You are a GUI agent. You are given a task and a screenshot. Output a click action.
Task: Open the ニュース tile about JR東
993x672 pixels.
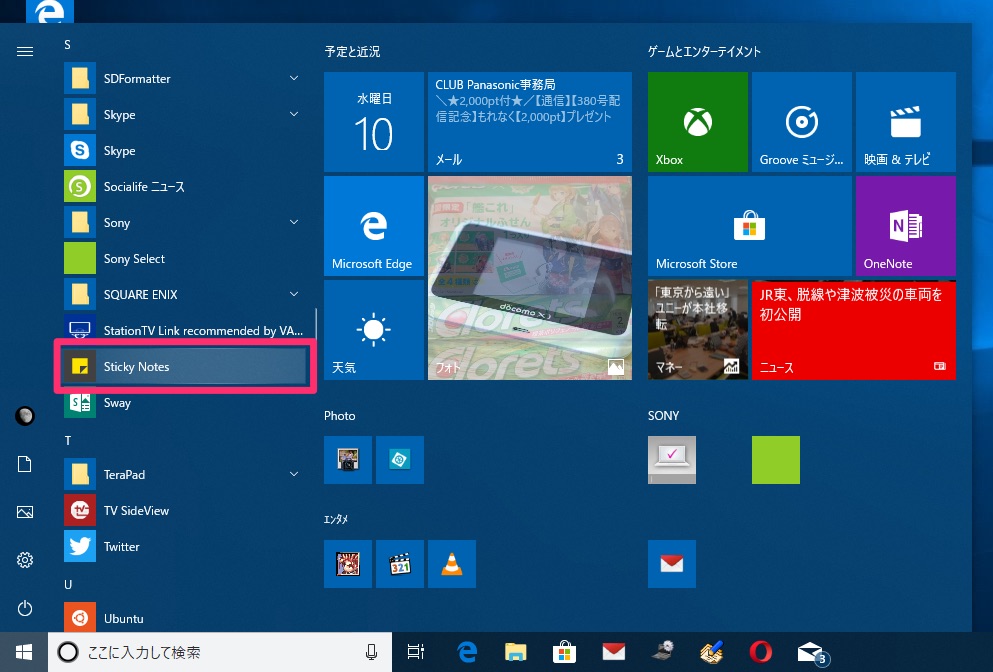tap(853, 329)
